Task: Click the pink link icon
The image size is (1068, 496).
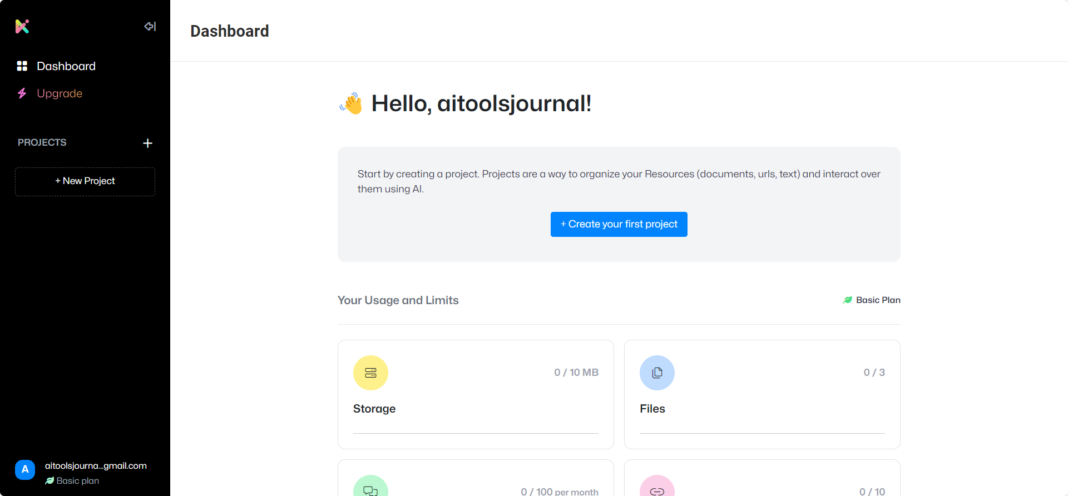Action: (657, 488)
